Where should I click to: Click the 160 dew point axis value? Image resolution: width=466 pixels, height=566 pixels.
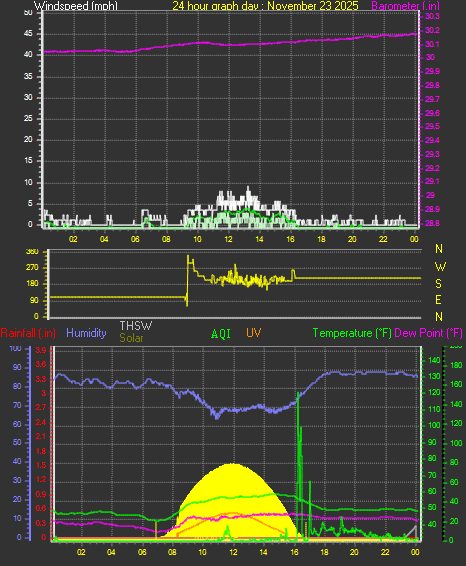[x=456, y=385]
